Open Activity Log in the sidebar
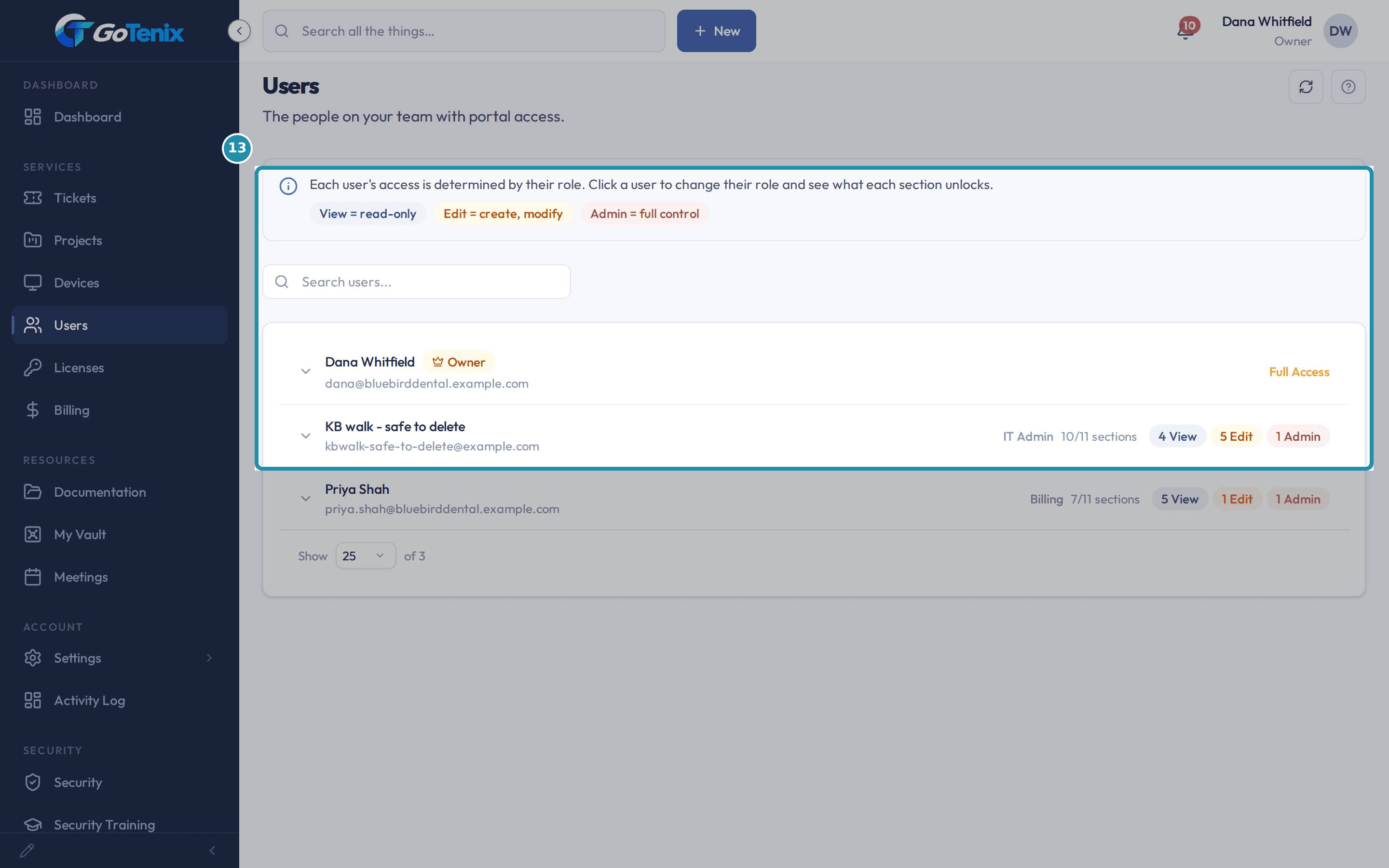Screen dimensions: 1389x868 120,700
